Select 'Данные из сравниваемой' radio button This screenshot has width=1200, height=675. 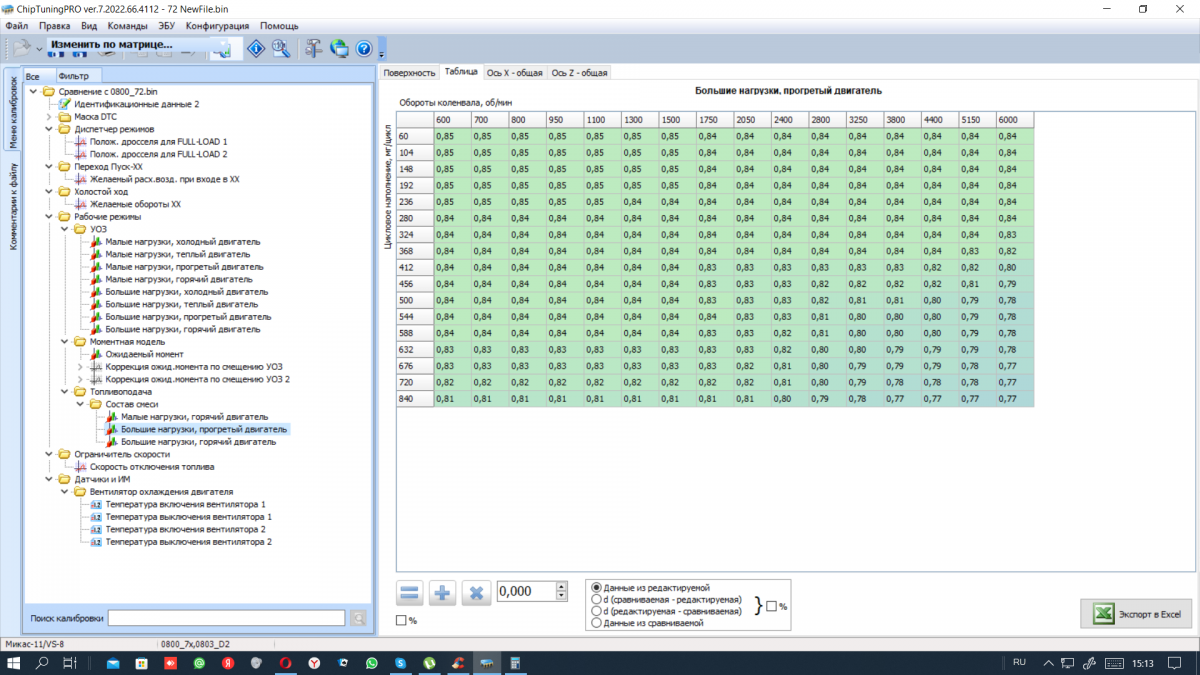click(x=597, y=622)
